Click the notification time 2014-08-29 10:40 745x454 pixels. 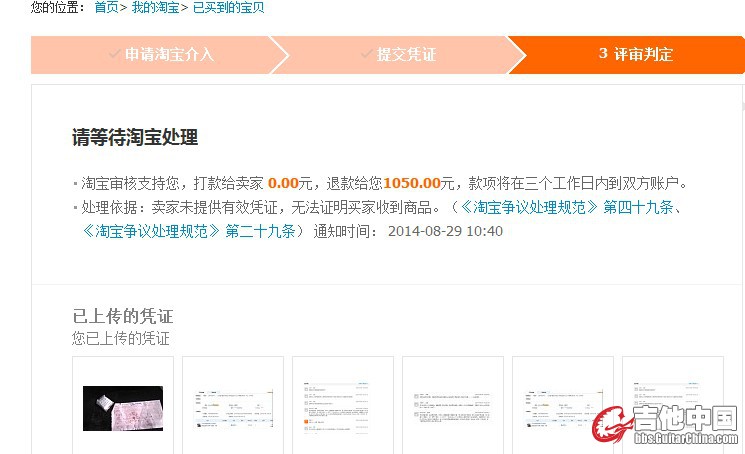pyautogui.click(x=445, y=231)
